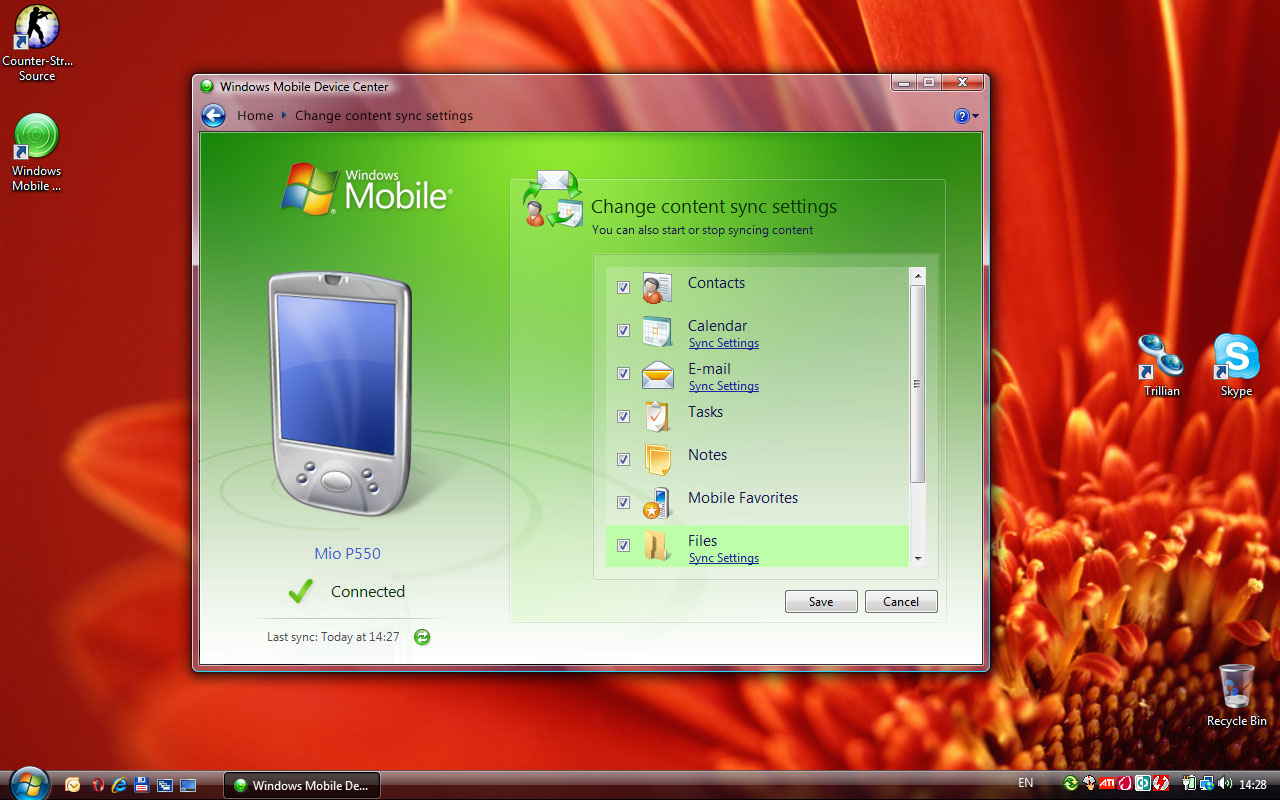The height and width of the screenshot is (800, 1280).
Task: Click the scroll-down arrow of content list
Action: [917, 559]
